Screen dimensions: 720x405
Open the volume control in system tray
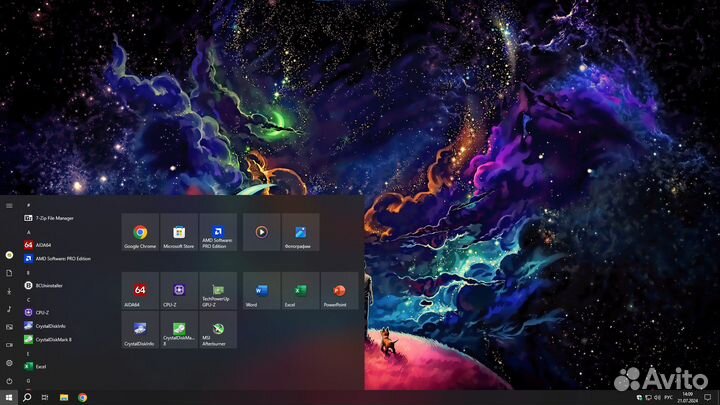pyautogui.click(x=657, y=397)
